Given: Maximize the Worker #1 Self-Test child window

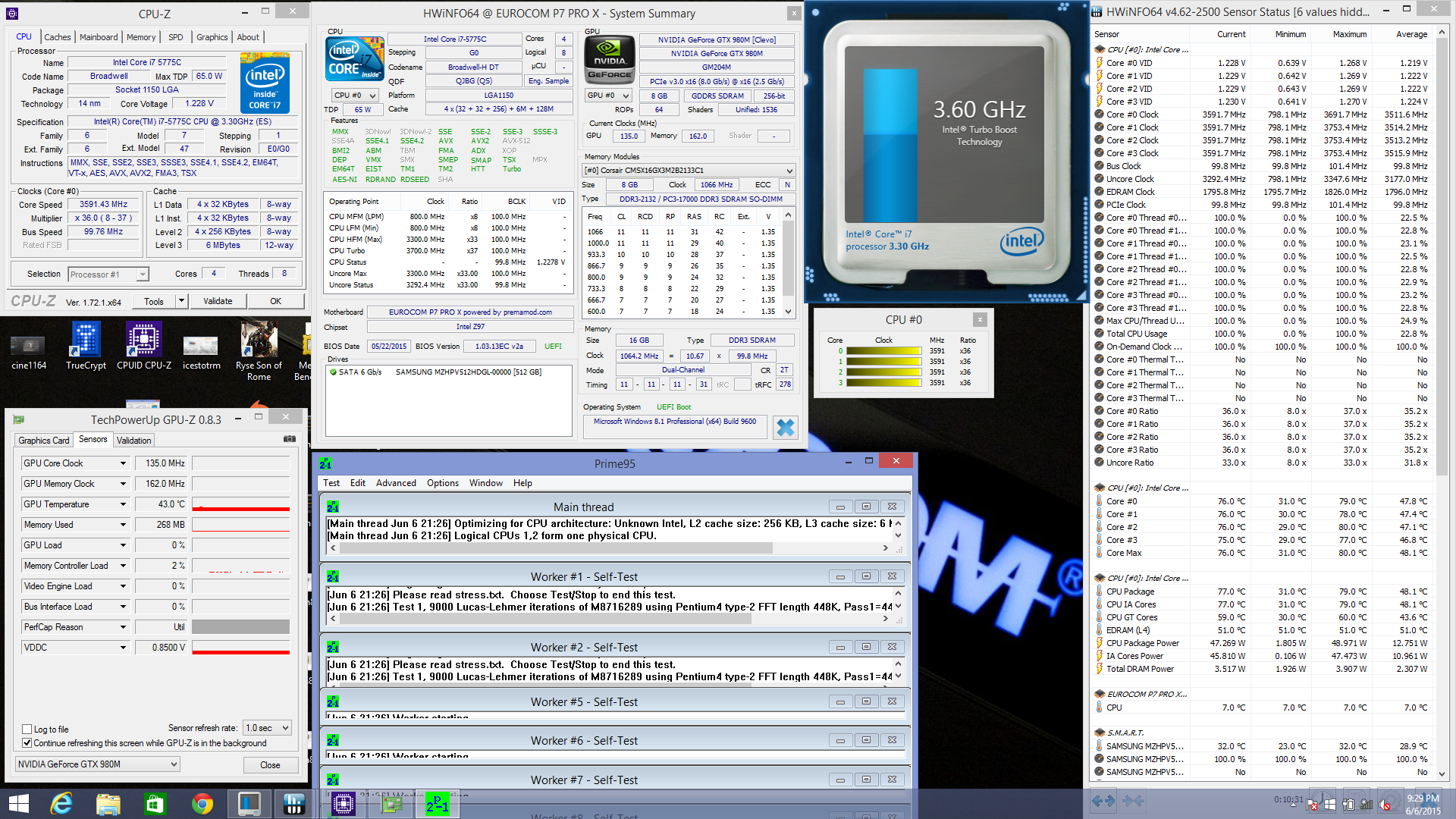Looking at the screenshot, I should (866, 576).
